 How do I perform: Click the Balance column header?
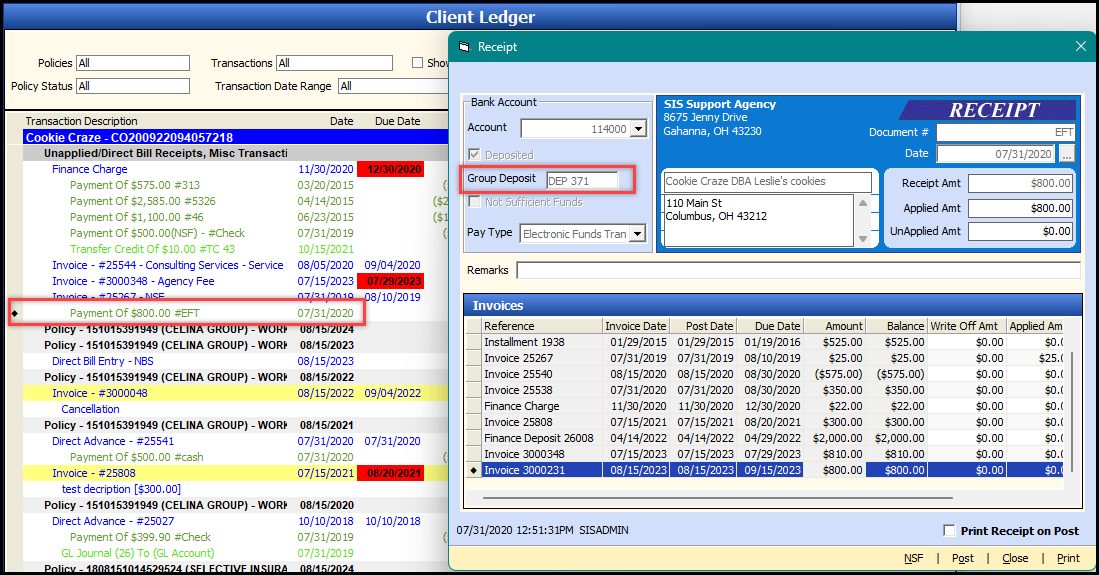click(896, 326)
